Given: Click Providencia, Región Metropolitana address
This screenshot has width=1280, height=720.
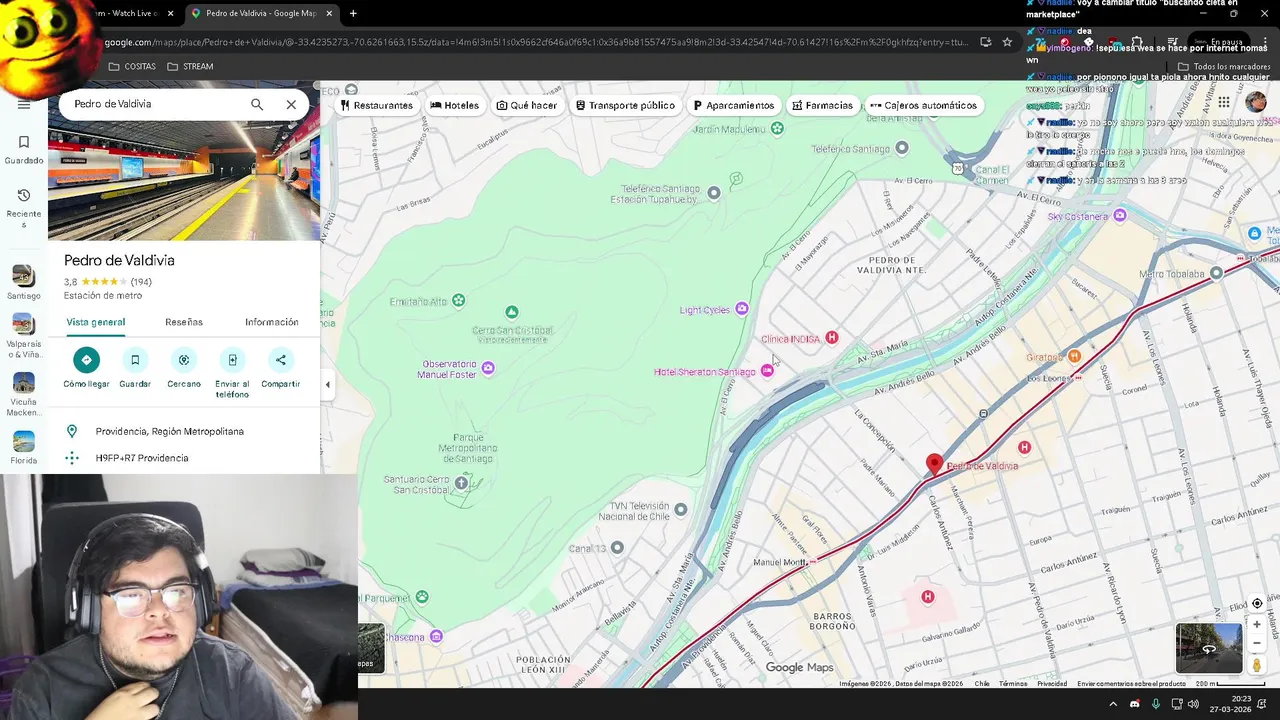Looking at the screenshot, I should 170,431.
